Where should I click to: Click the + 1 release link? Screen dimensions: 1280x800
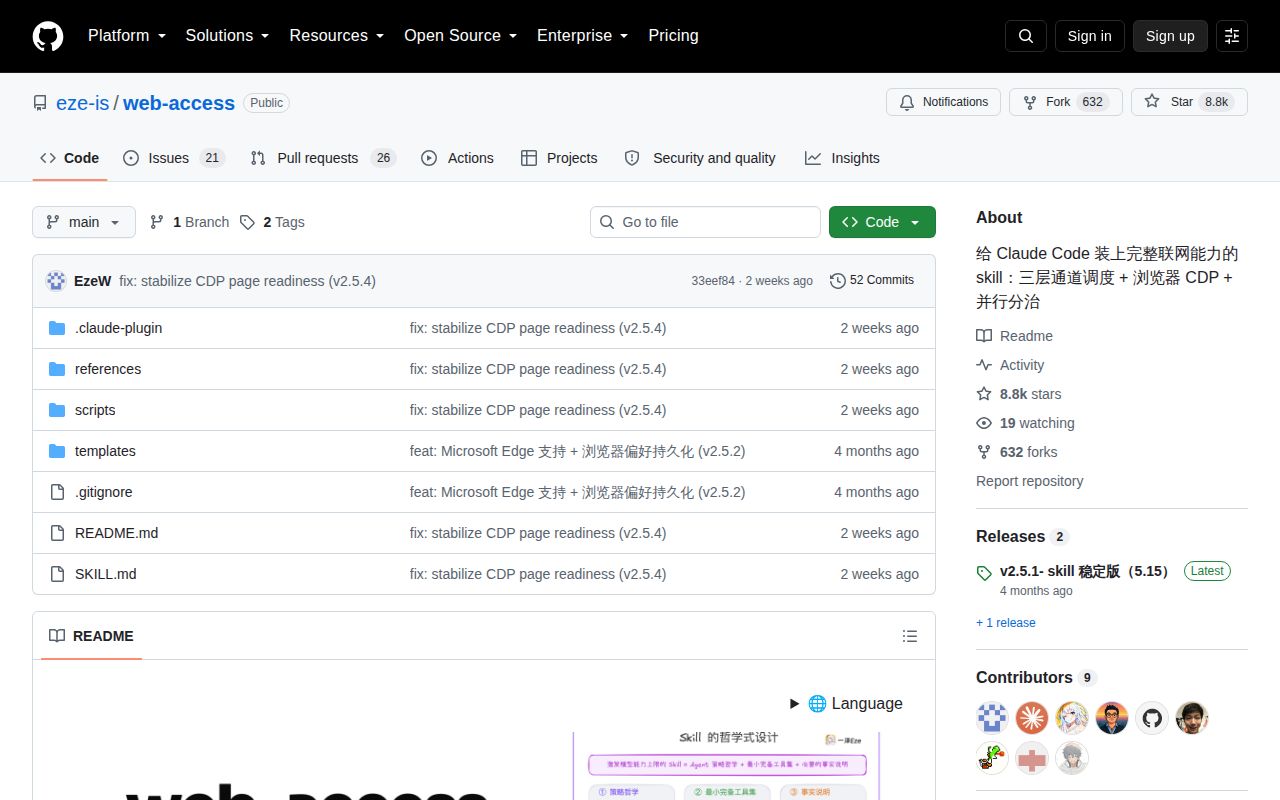point(1006,622)
